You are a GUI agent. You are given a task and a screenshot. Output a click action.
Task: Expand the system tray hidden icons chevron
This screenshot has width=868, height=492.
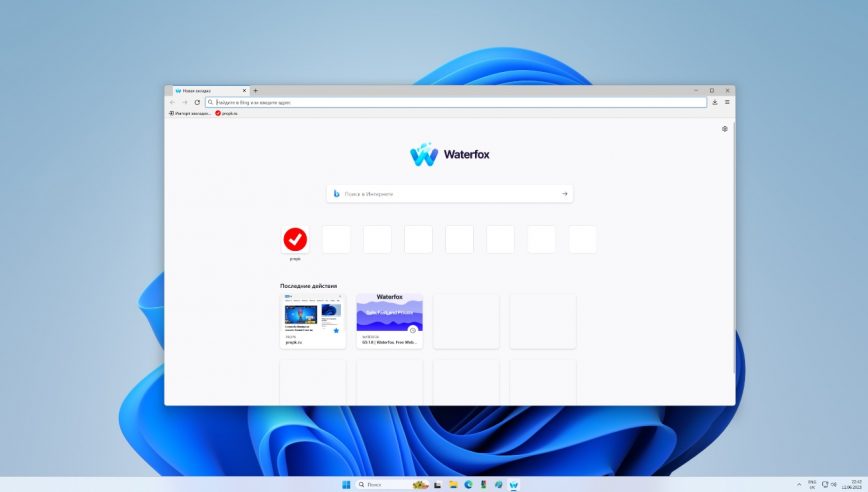[x=799, y=485]
